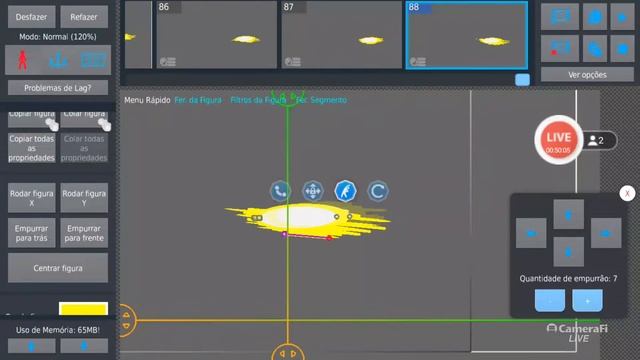
Task: Click Empurrar para trás
Action: [31, 233]
